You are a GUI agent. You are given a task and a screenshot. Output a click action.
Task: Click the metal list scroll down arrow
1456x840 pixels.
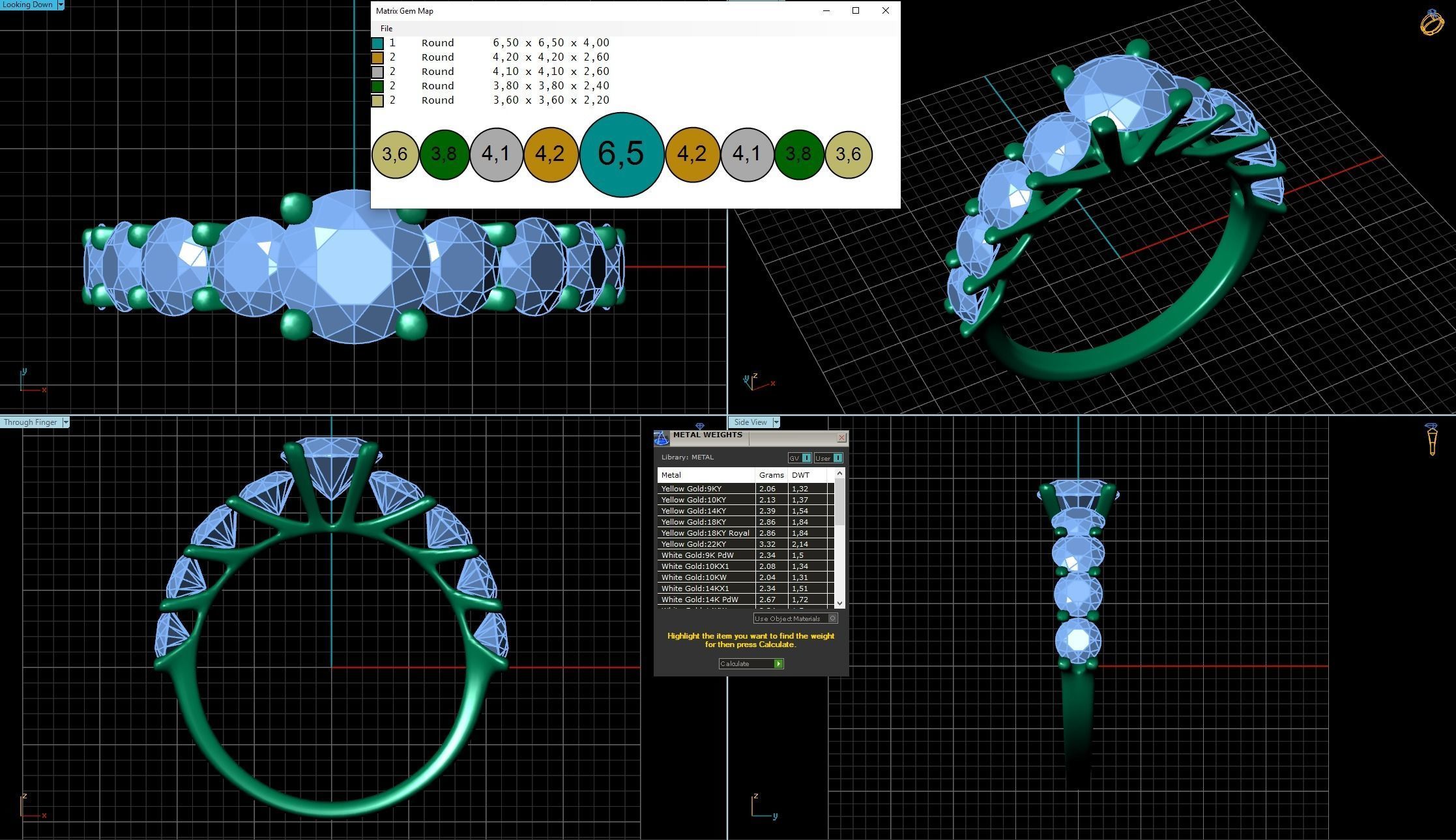[x=839, y=603]
